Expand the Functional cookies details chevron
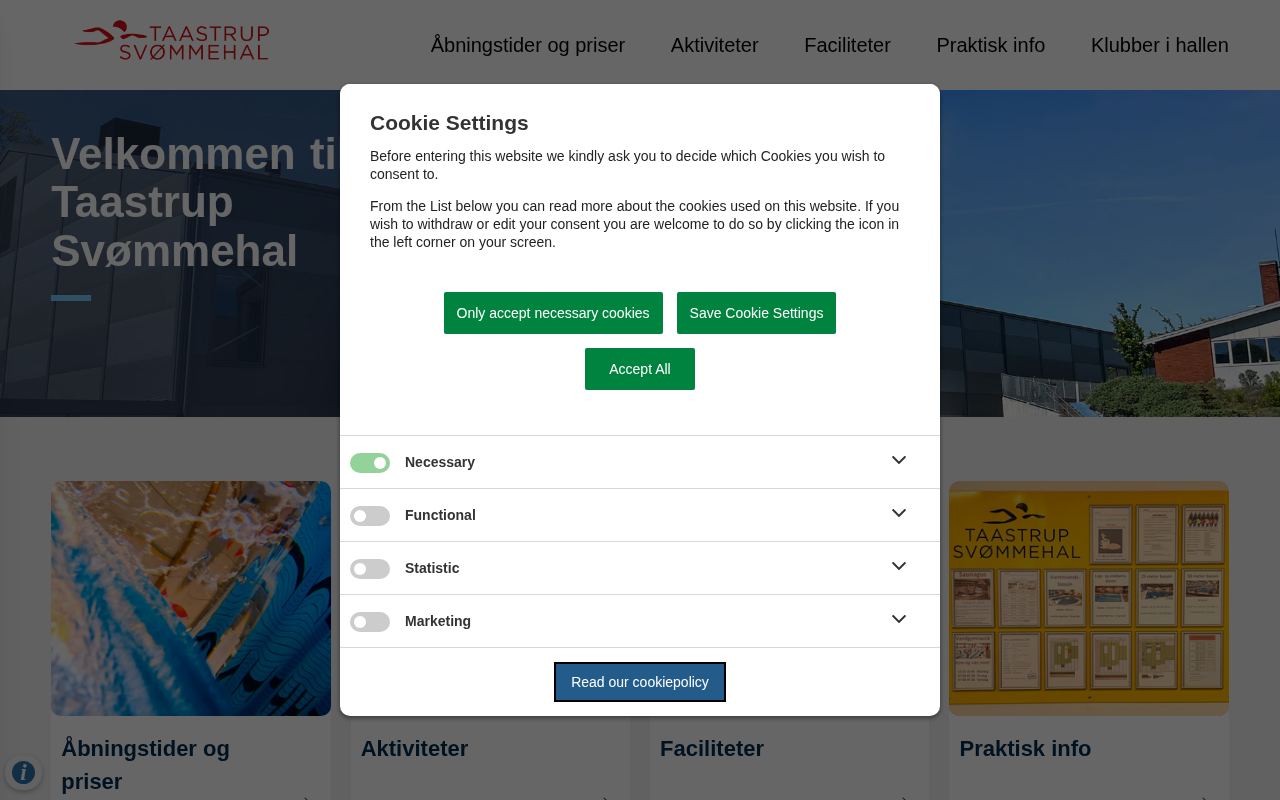 [x=899, y=513]
